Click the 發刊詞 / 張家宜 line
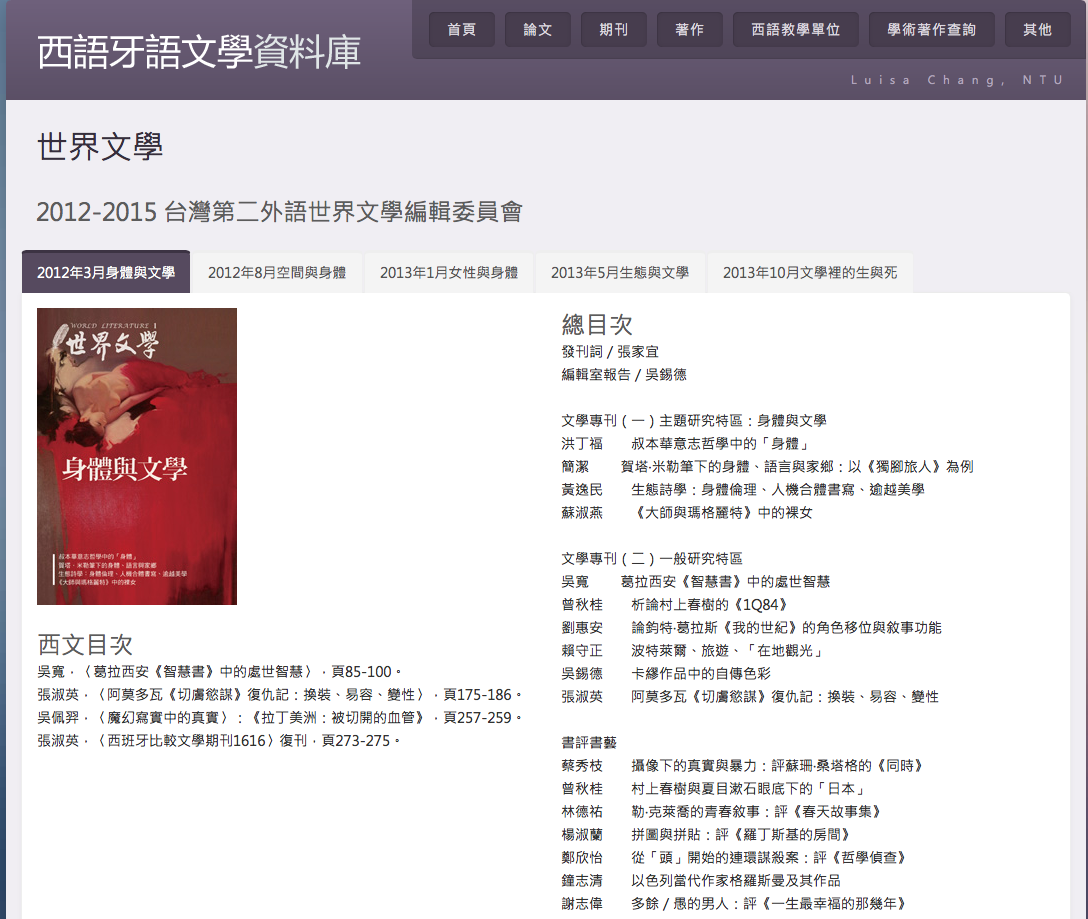1088x919 pixels. pyautogui.click(x=610, y=352)
